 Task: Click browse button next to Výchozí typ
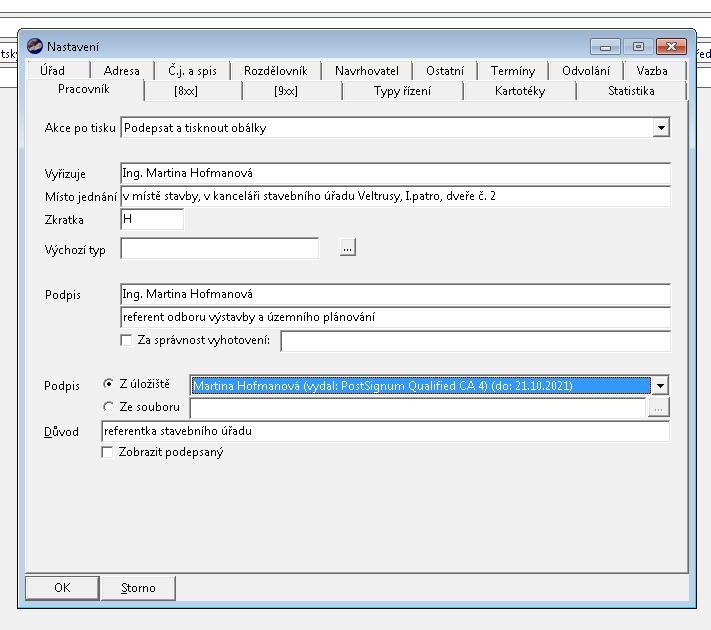coord(347,248)
